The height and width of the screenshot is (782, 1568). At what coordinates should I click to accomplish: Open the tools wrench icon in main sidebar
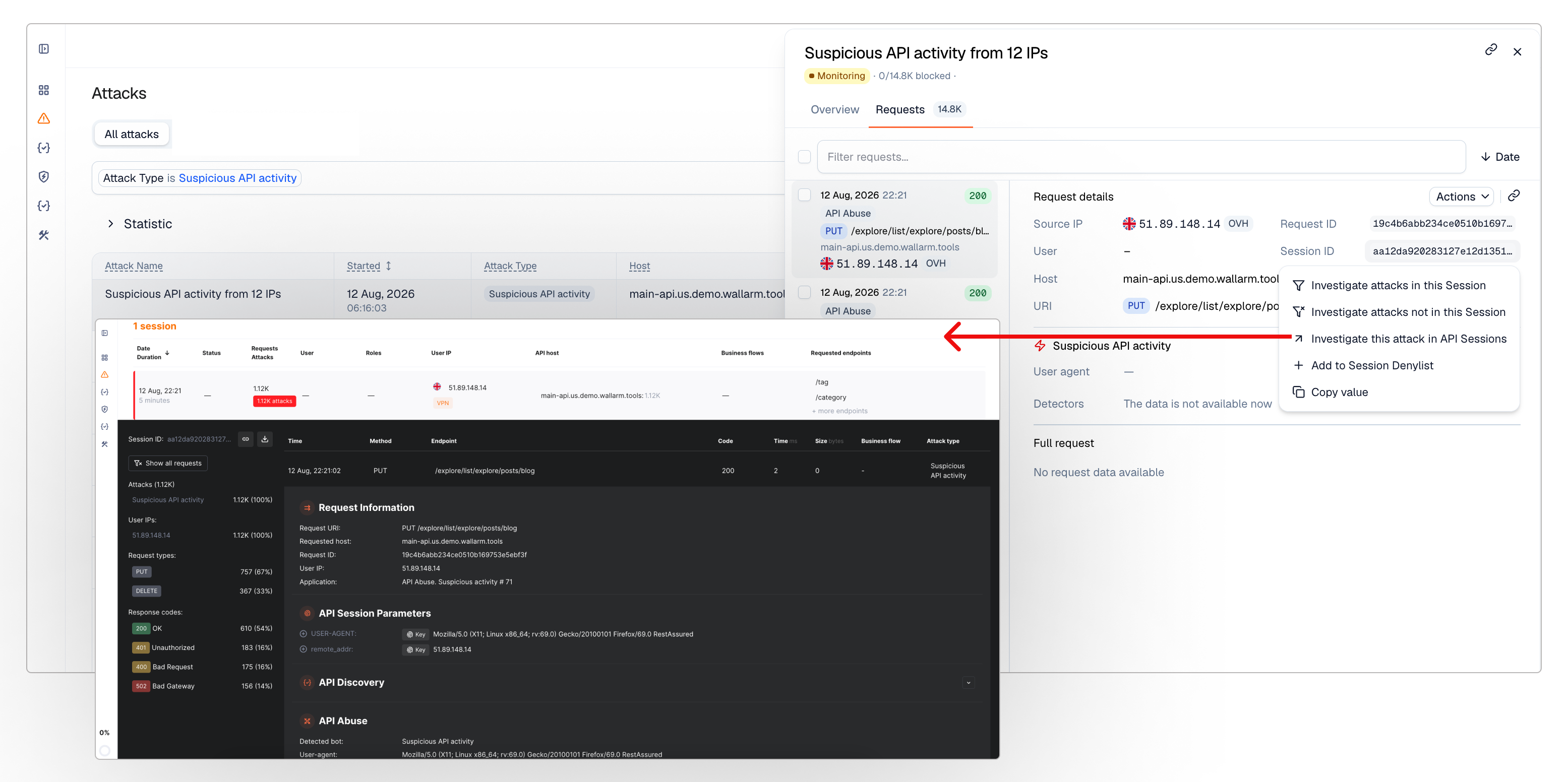click(x=44, y=235)
